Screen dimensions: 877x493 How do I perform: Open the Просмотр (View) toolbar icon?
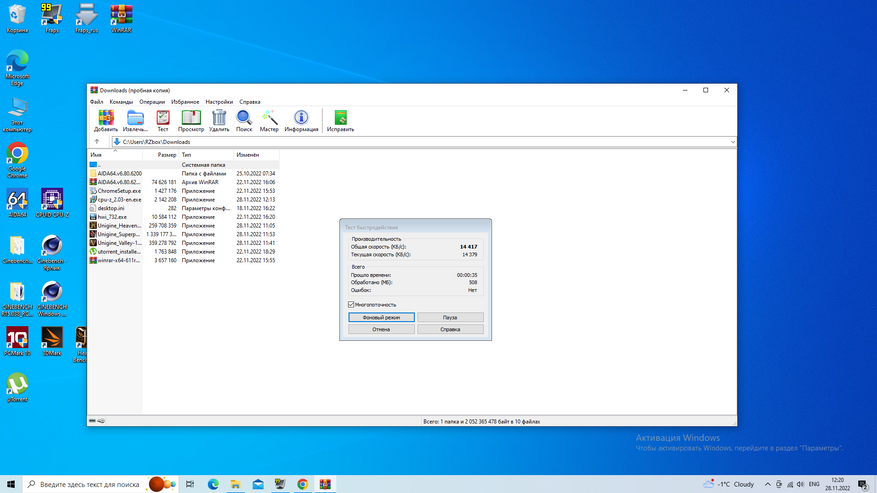191,120
